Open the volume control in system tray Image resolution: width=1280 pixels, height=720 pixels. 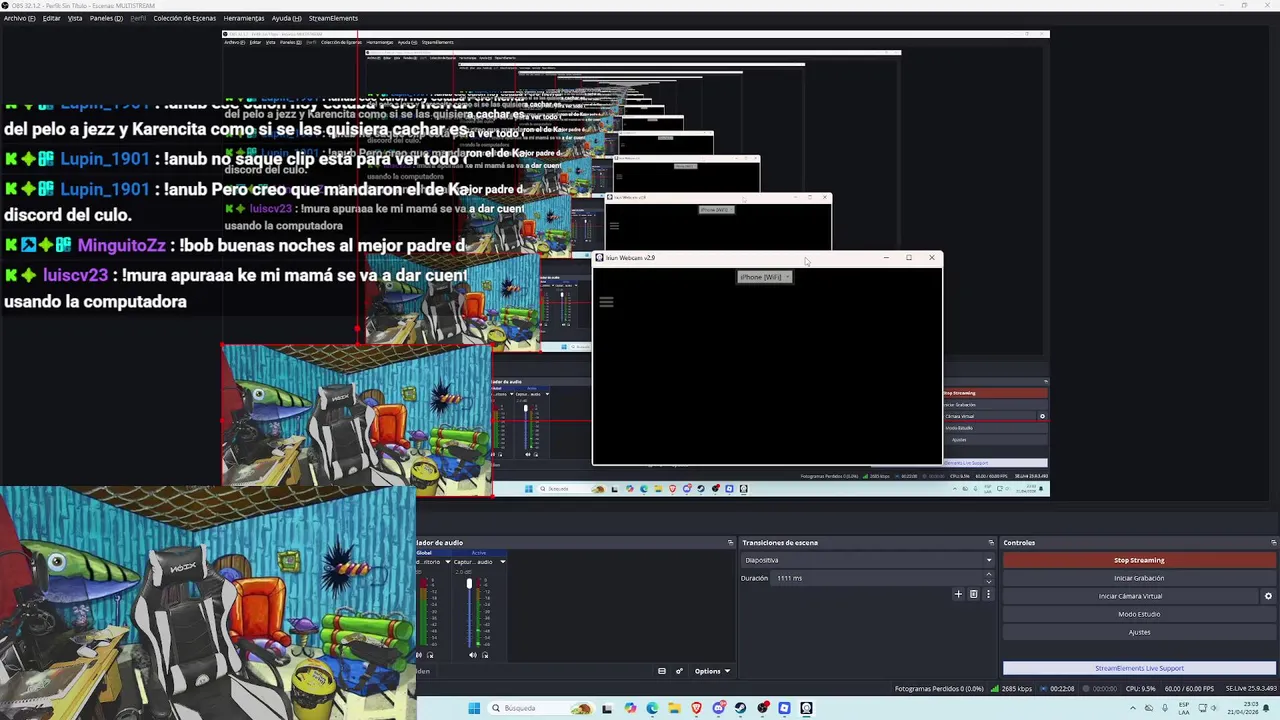coord(1214,708)
